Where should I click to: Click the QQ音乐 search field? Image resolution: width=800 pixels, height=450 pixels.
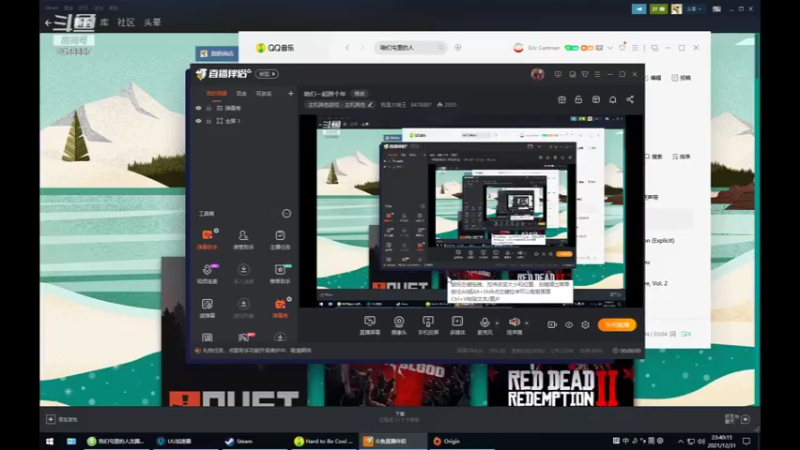tap(410, 47)
